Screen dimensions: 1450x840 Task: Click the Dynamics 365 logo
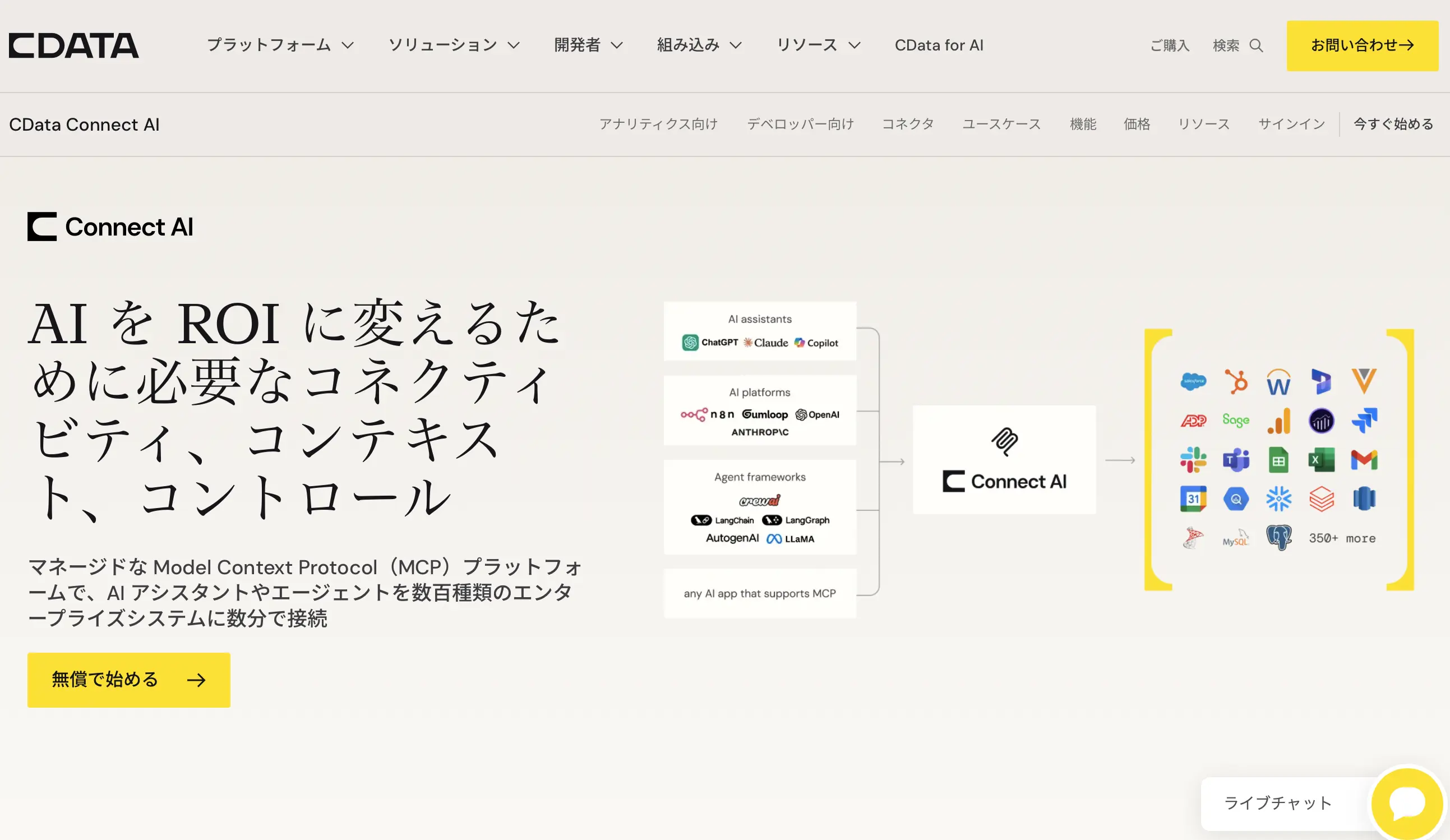click(x=1321, y=381)
